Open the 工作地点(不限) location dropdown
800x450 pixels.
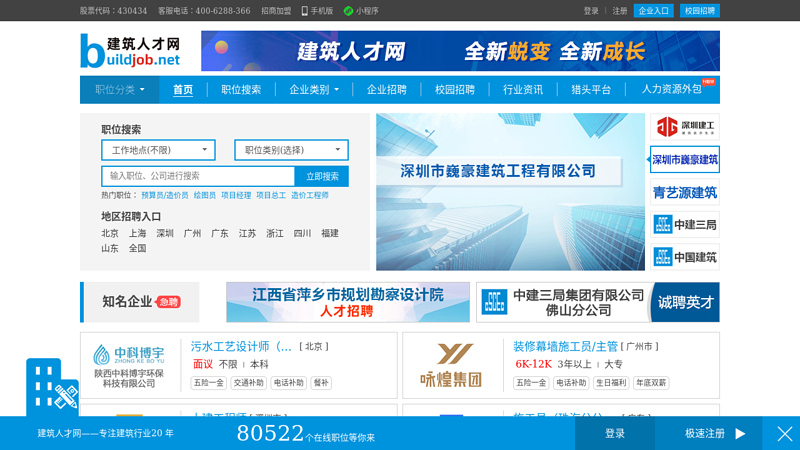158,150
